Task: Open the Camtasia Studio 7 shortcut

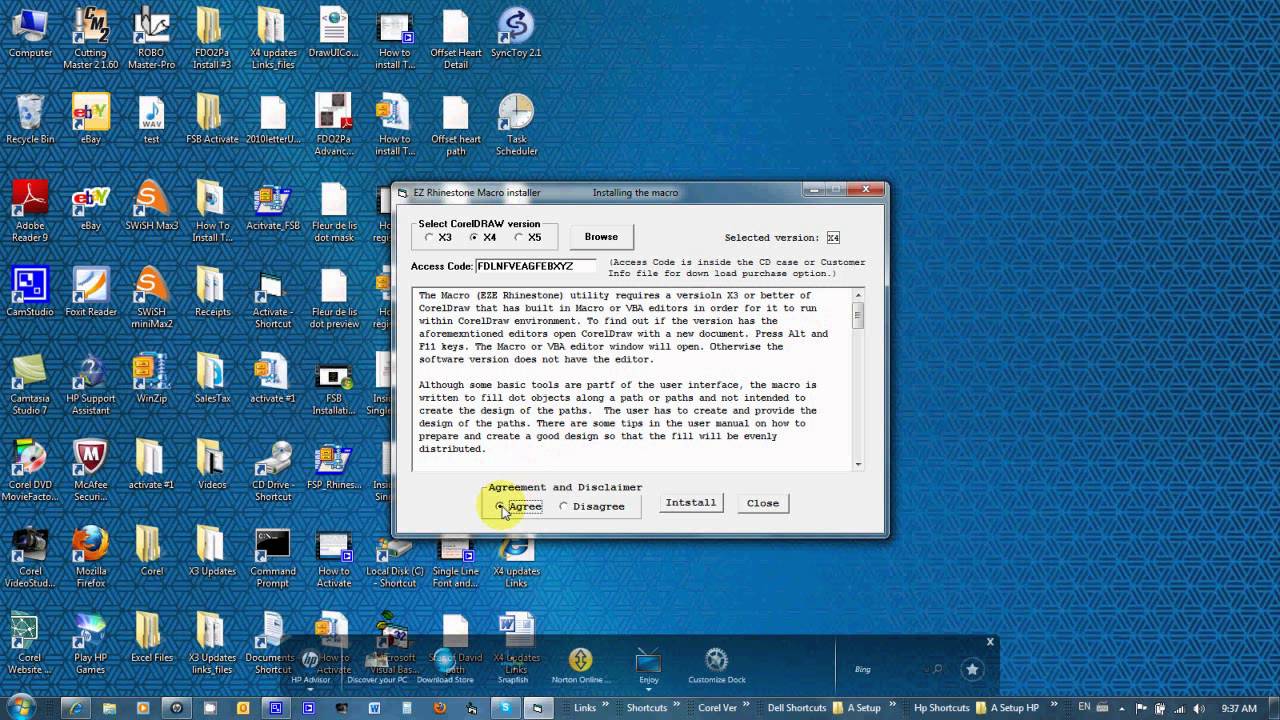Action: pyautogui.click(x=30, y=384)
